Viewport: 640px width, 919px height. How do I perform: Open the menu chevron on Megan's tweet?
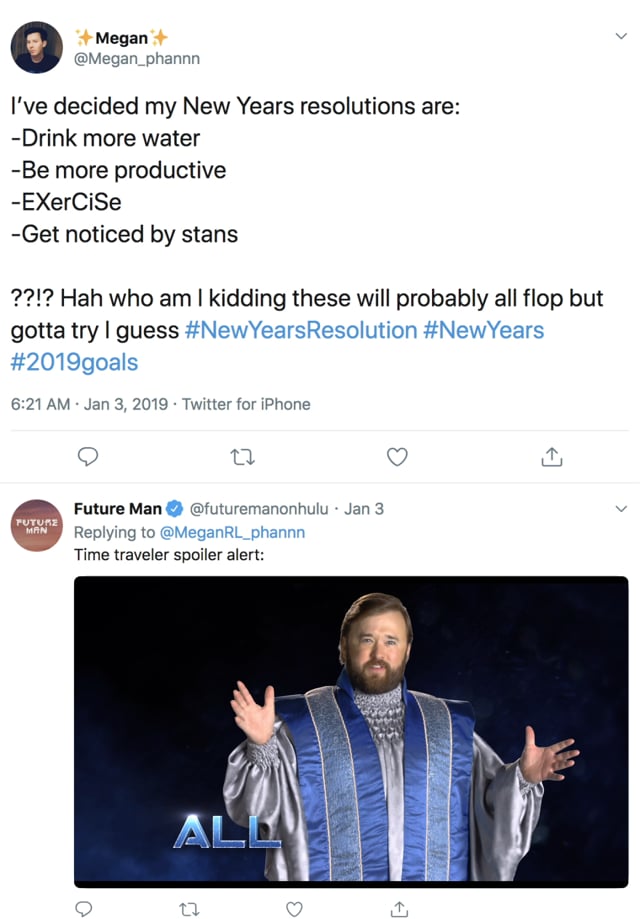pos(620,37)
